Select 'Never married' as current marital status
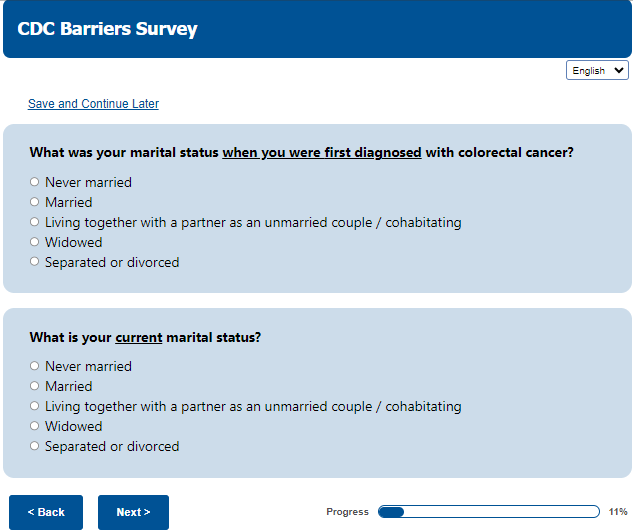Image resolution: width=633 pixels, height=530 pixels. [35, 366]
